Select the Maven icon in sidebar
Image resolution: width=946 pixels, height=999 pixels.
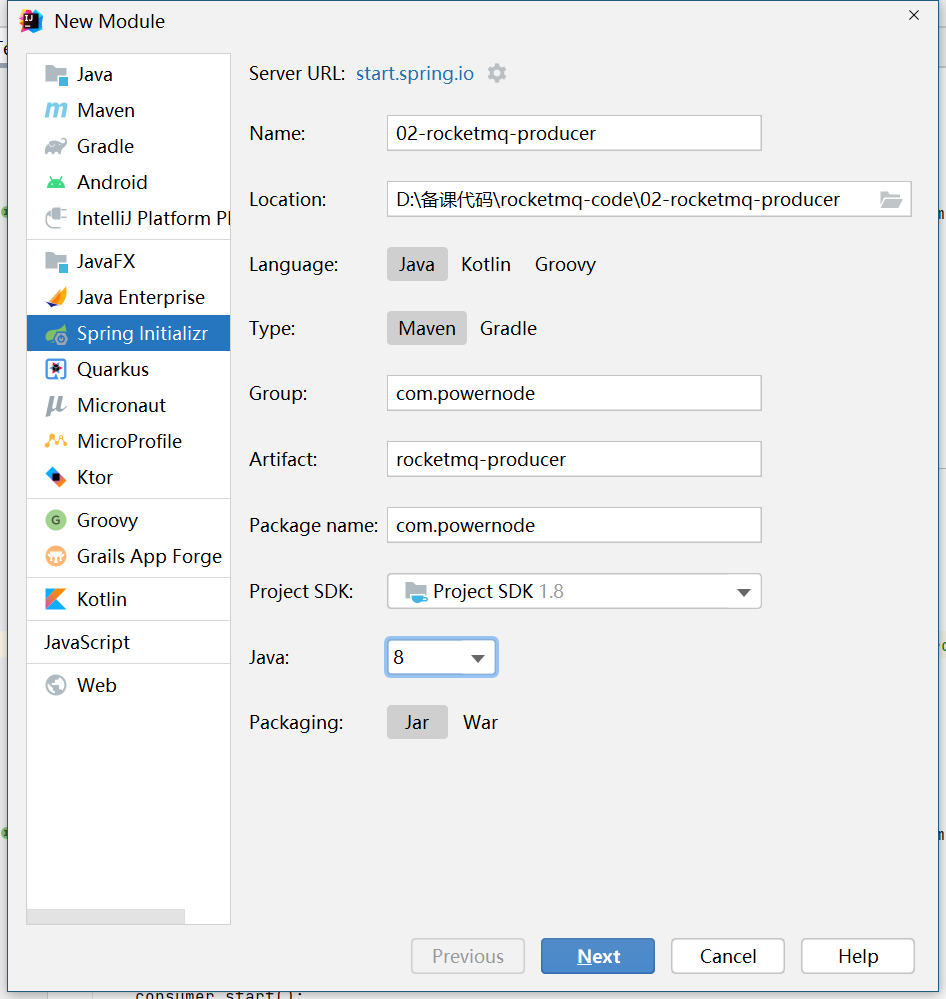point(56,111)
